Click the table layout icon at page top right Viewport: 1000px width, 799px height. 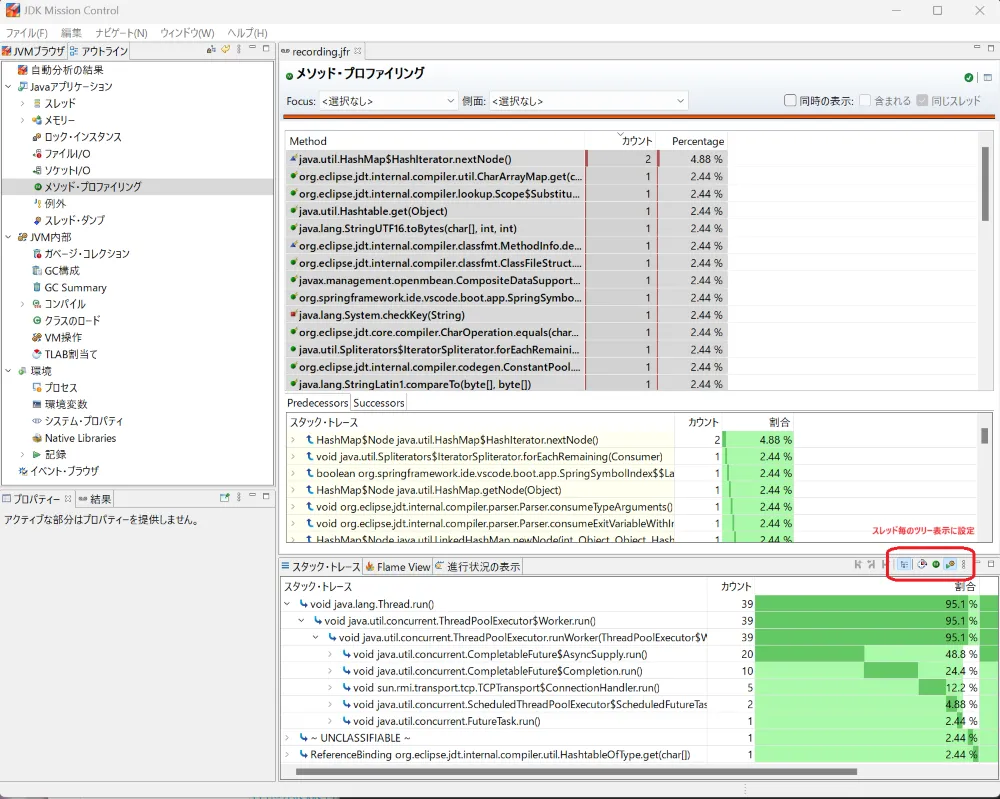[988, 77]
